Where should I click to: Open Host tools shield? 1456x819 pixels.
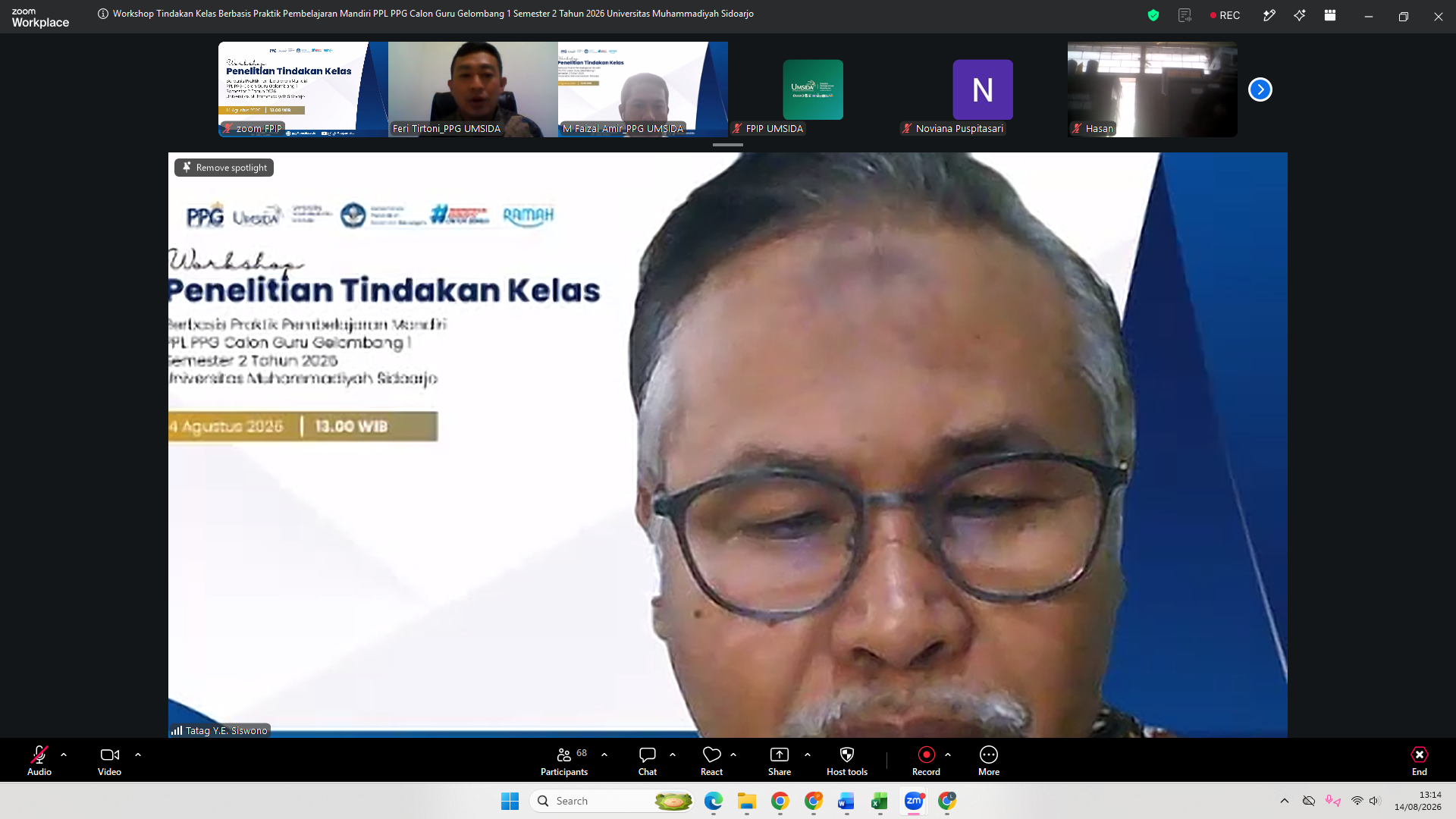[847, 761]
